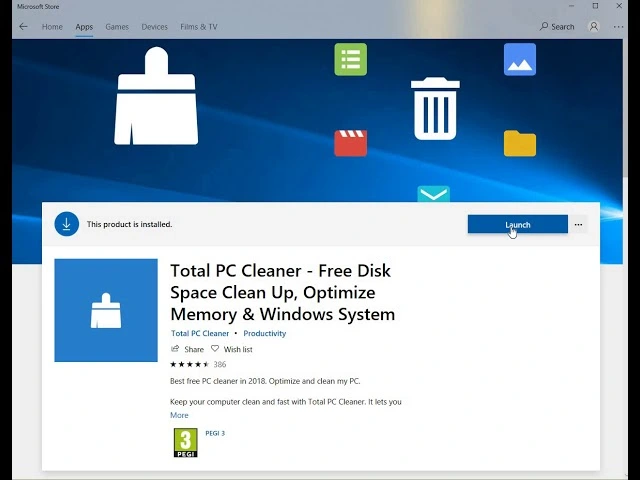Viewport: 640px width, 480px height.
Task: Open the Home tab
Action: point(52,27)
